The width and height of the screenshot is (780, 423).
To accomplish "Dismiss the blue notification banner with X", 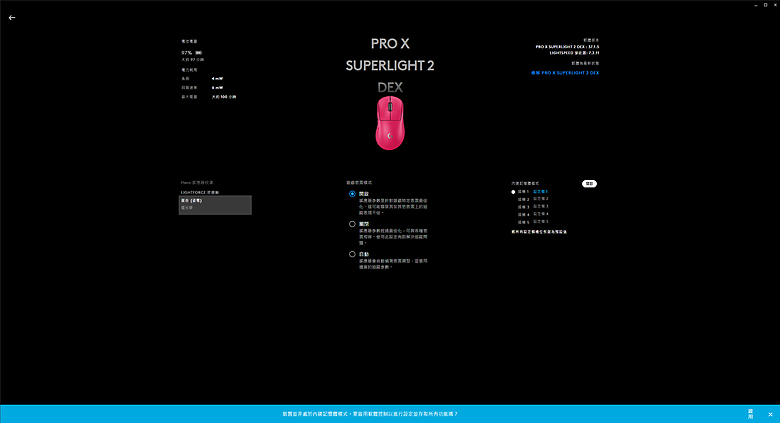I will coord(770,414).
